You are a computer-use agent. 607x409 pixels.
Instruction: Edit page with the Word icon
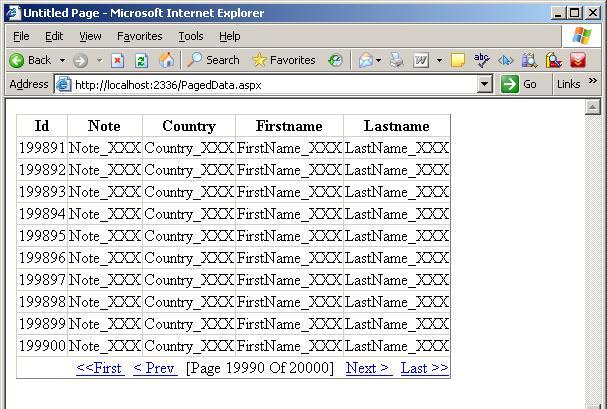pyautogui.click(x=421, y=60)
